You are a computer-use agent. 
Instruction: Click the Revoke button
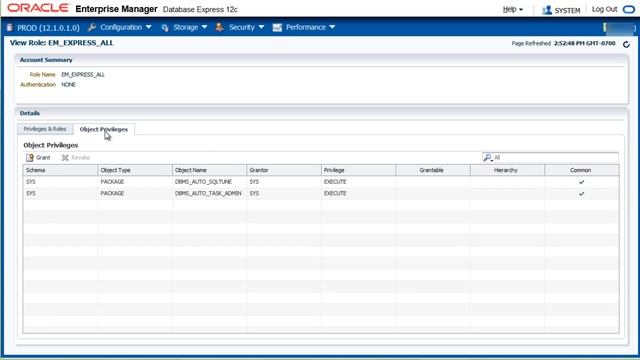click(76, 158)
